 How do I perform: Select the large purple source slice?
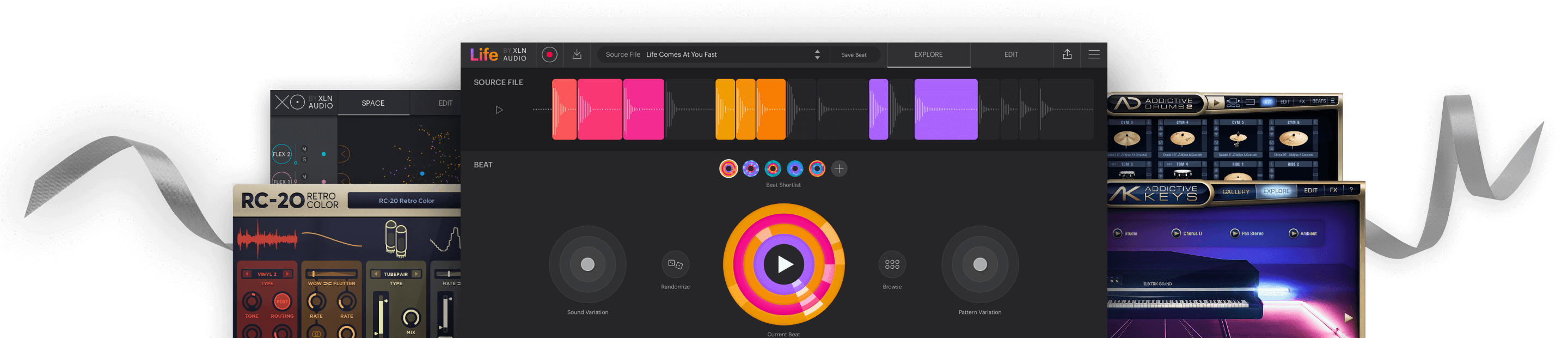tap(946, 110)
